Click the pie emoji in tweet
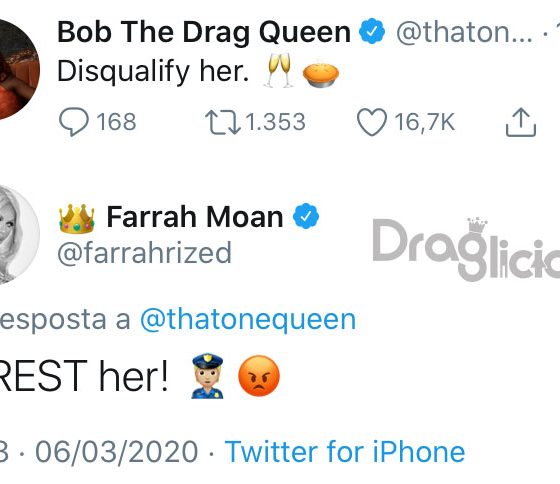Viewport: 560px width, 484px height. tap(321, 75)
